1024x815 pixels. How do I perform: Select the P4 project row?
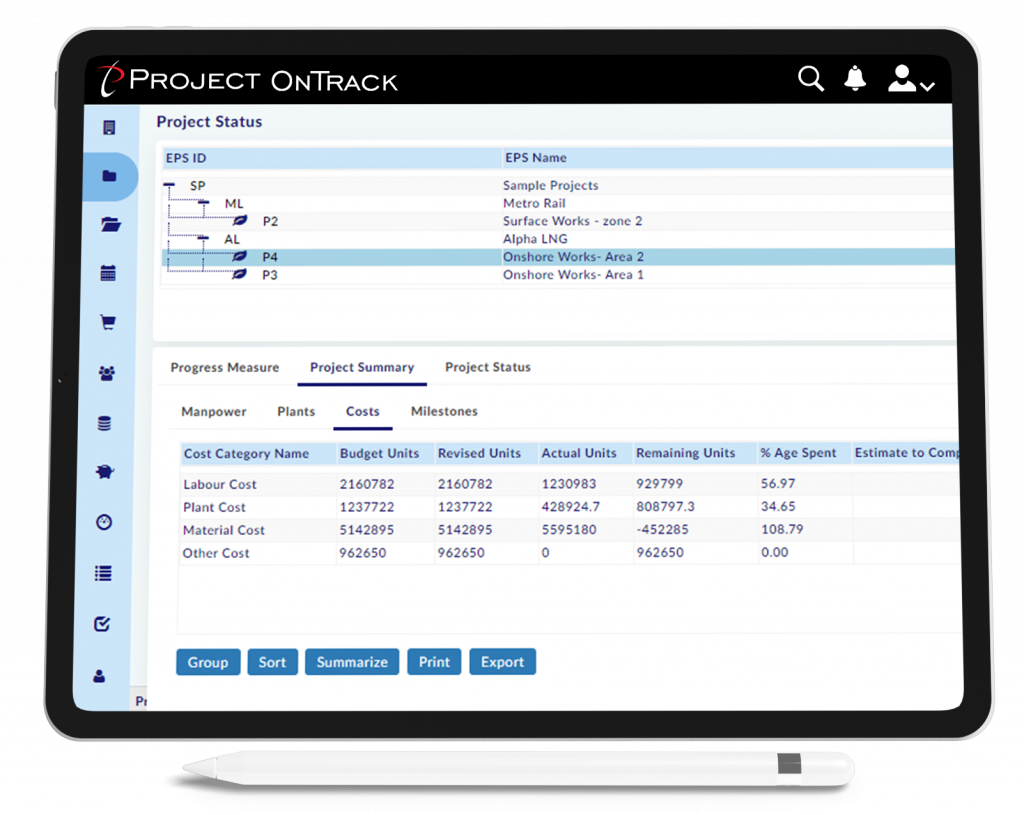(x=558, y=257)
